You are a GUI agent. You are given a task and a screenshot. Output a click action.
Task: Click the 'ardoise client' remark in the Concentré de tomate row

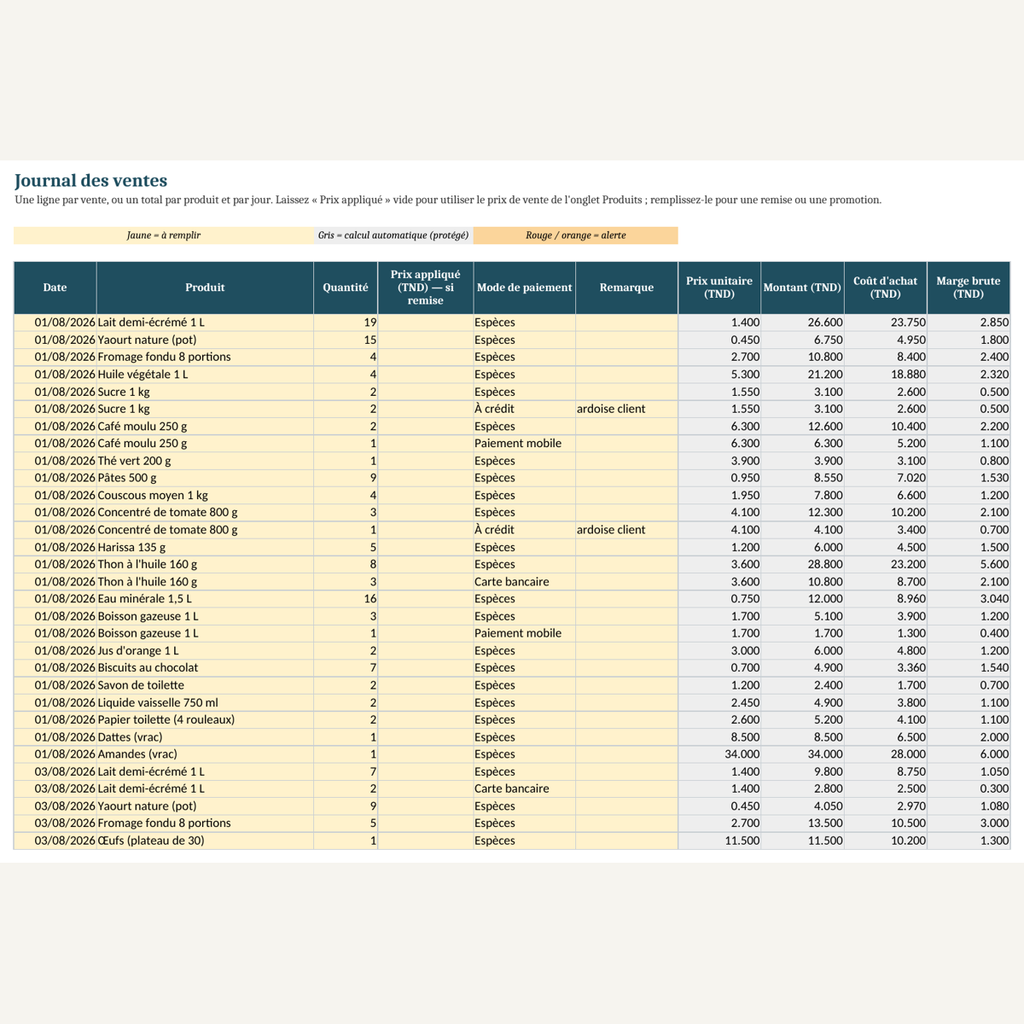pyautogui.click(x=626, y=530)
